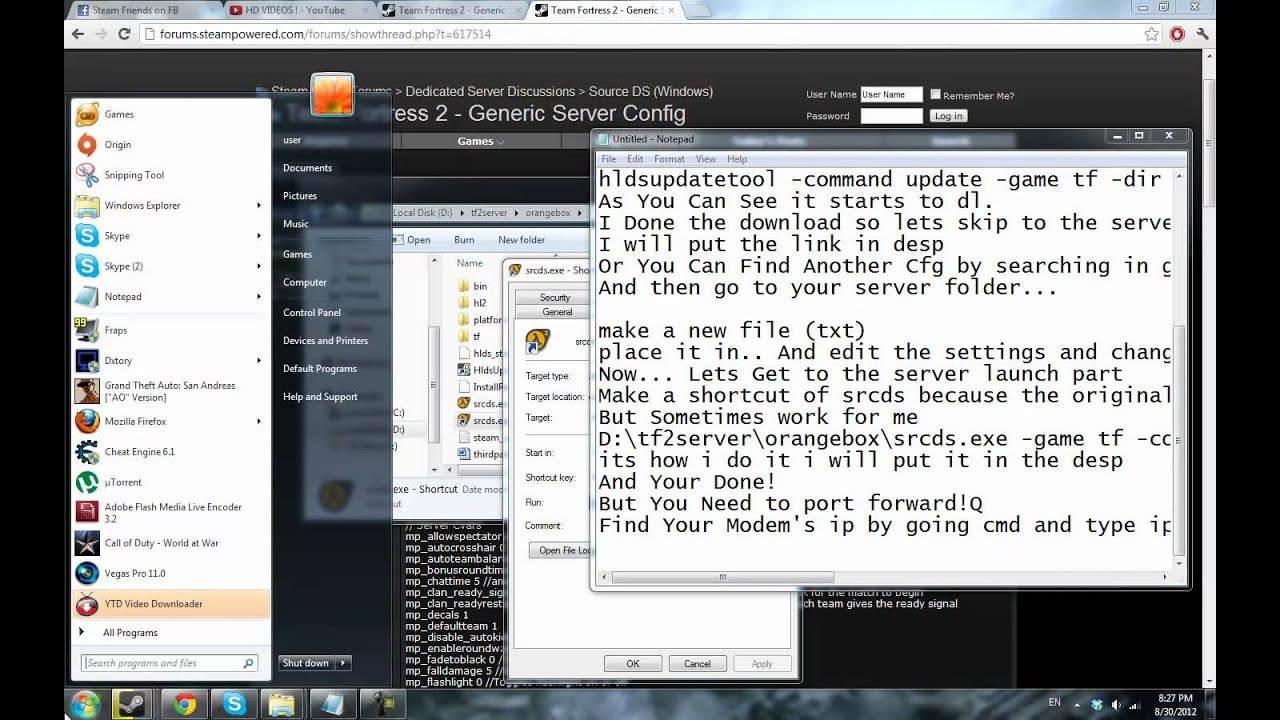This screenshot has height=720, width=1280.
Task: Open Notepad File menu
Action: coord(609,159)
